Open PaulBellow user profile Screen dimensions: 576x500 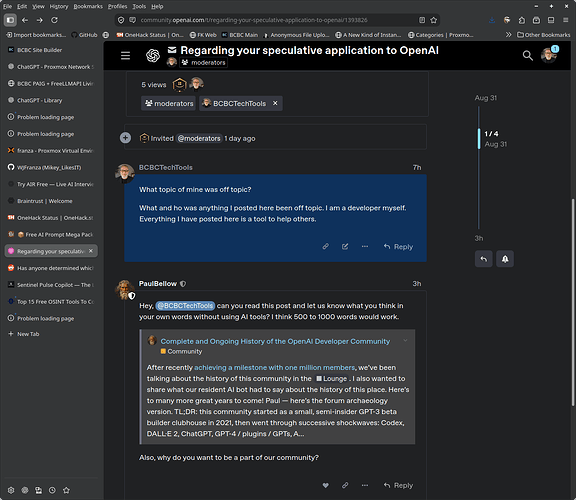tap(158, 284)
